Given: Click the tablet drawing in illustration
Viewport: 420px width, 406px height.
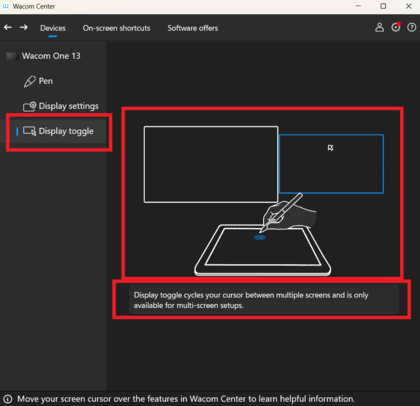Looking at the screenshot, I should click(x=263, y=250).
